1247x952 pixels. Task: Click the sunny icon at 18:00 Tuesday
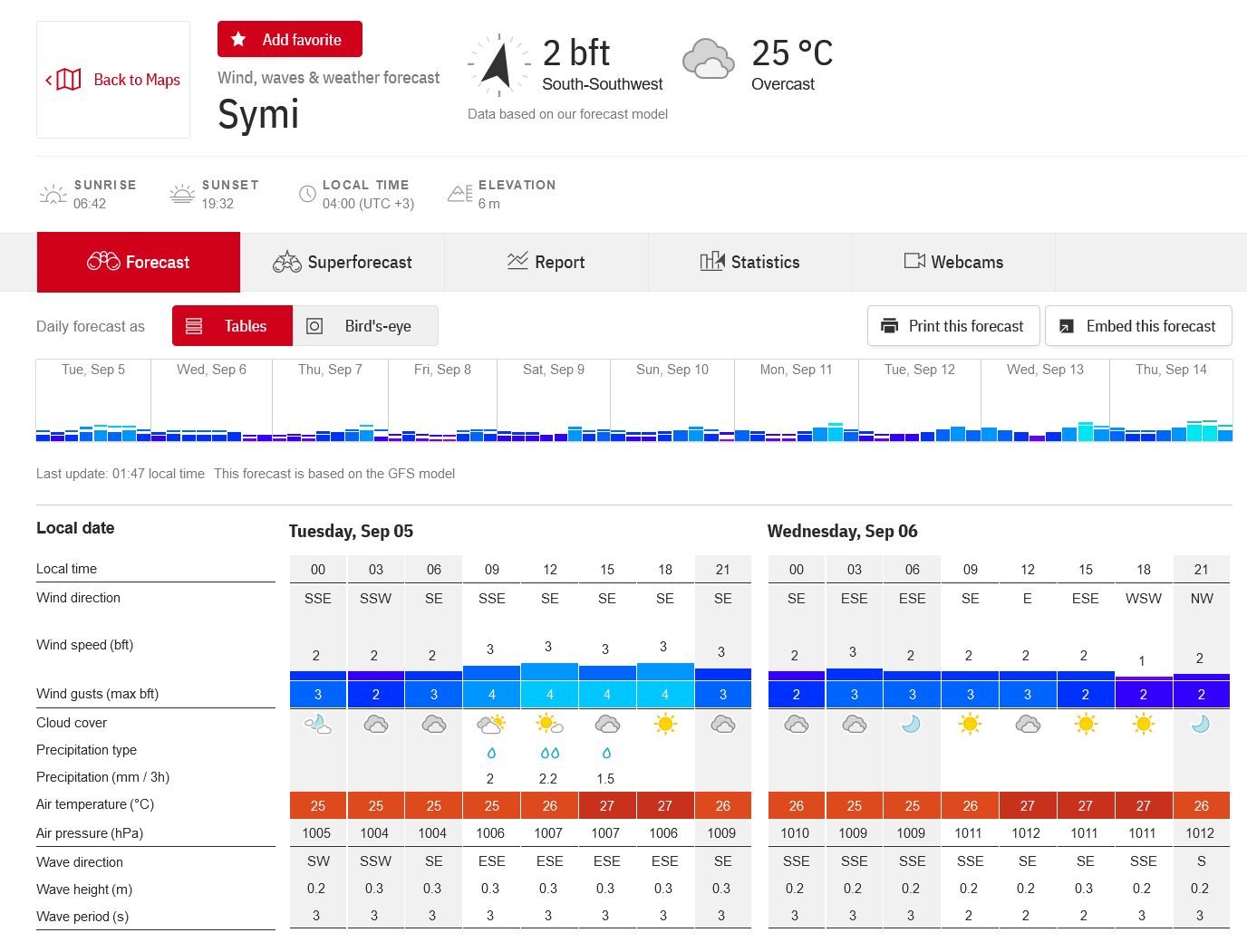[x=665, y=724]
